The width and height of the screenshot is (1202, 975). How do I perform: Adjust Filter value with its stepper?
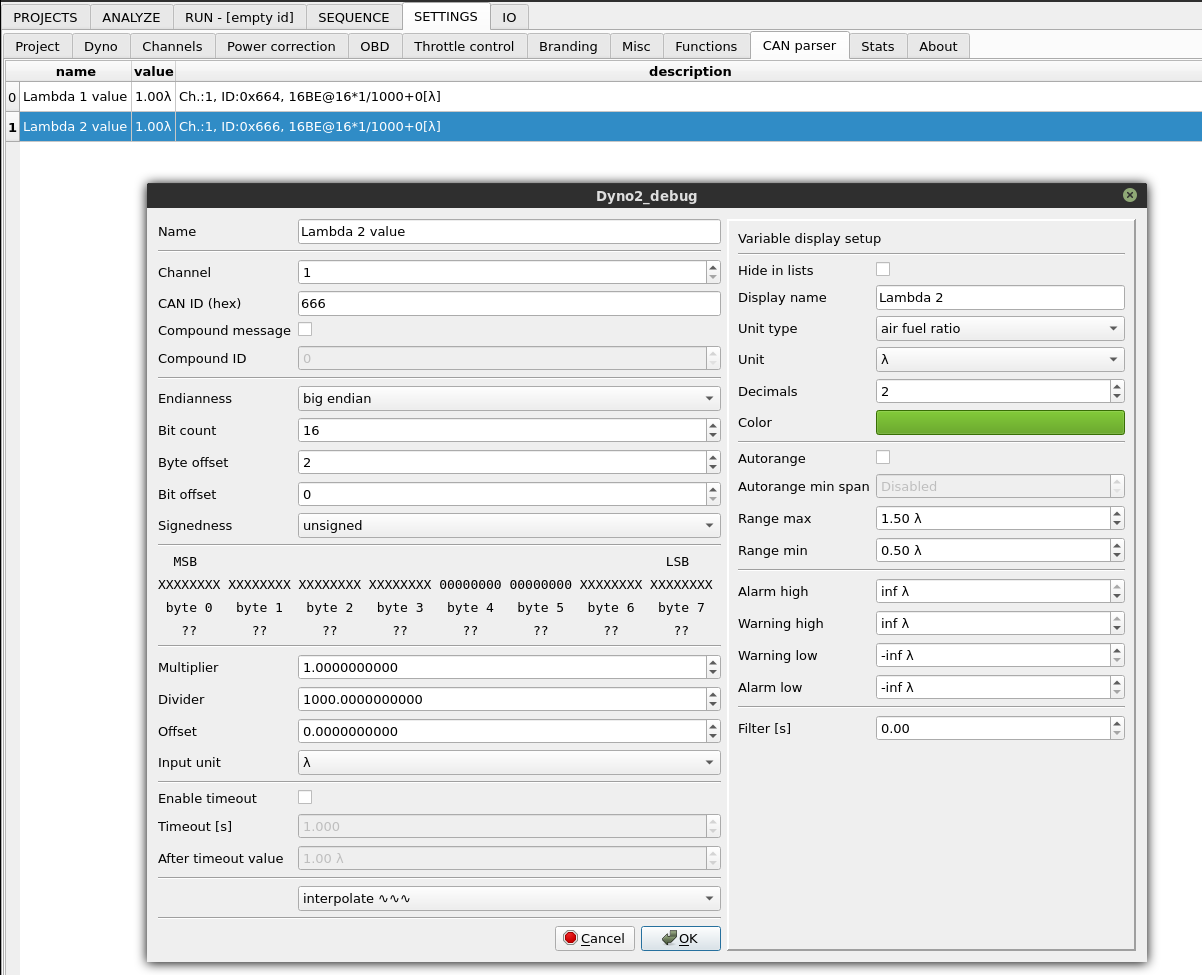(x=1117, y=728)
